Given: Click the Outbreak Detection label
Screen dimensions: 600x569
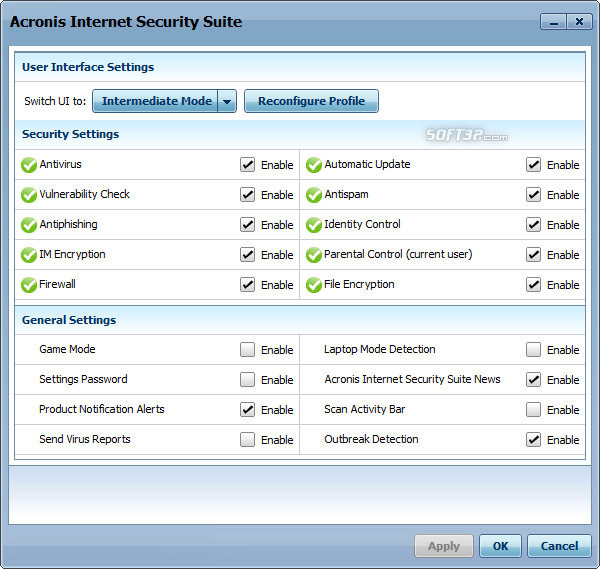Looking at the screenshot, I should pyautogui.click(x=371, y=439).
